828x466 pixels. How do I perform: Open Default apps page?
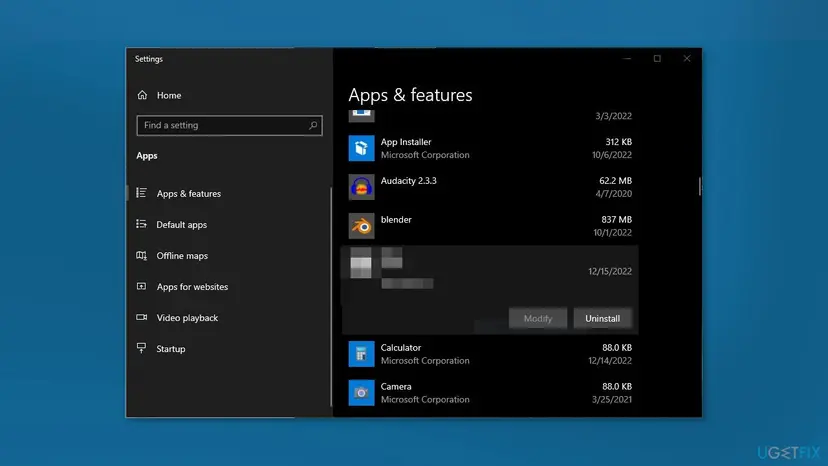[x=182, y=225]
